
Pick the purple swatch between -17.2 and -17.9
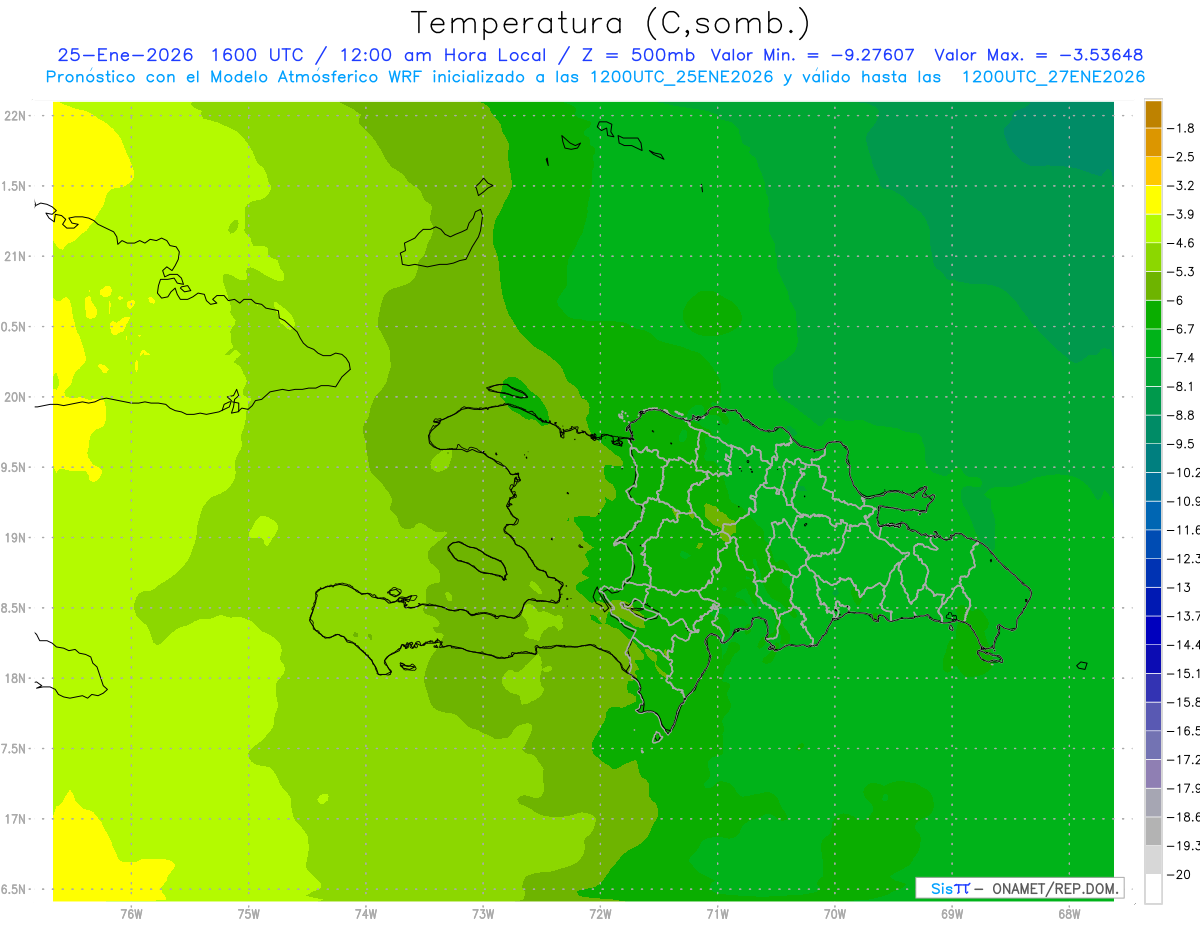(x=1153, y=774)
